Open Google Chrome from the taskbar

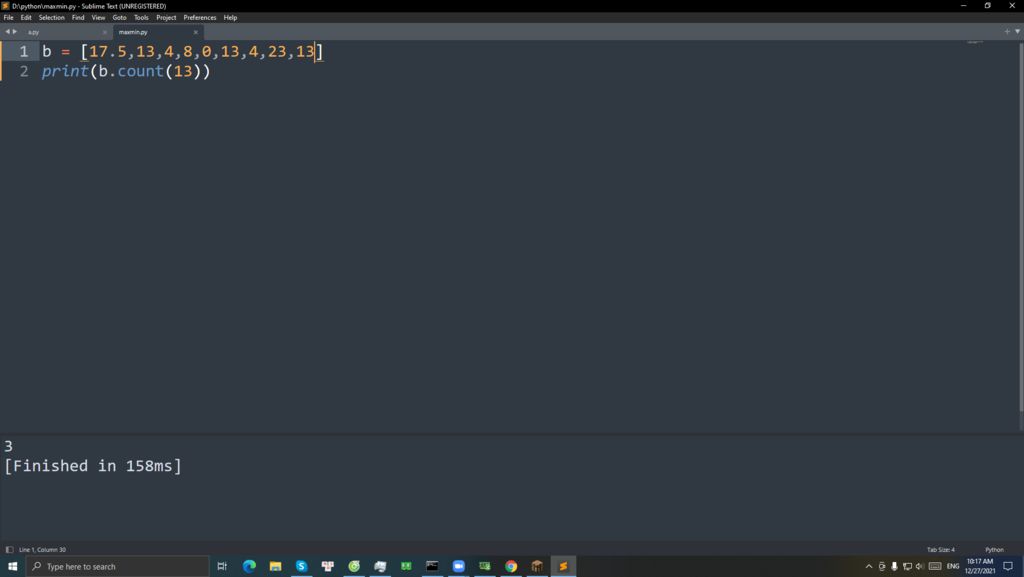tap(511, 566)
